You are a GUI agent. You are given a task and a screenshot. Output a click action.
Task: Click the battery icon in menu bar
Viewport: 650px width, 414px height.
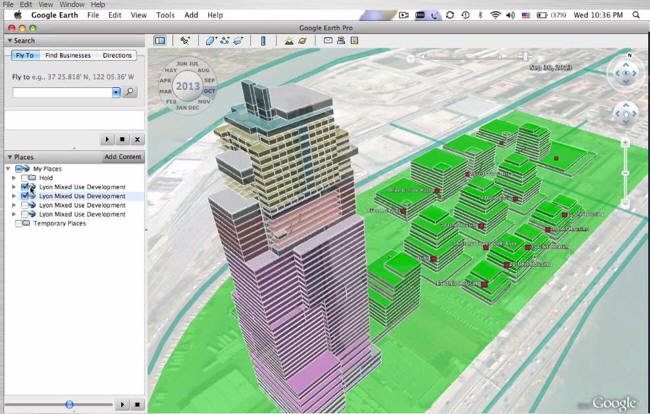[542, 15]
